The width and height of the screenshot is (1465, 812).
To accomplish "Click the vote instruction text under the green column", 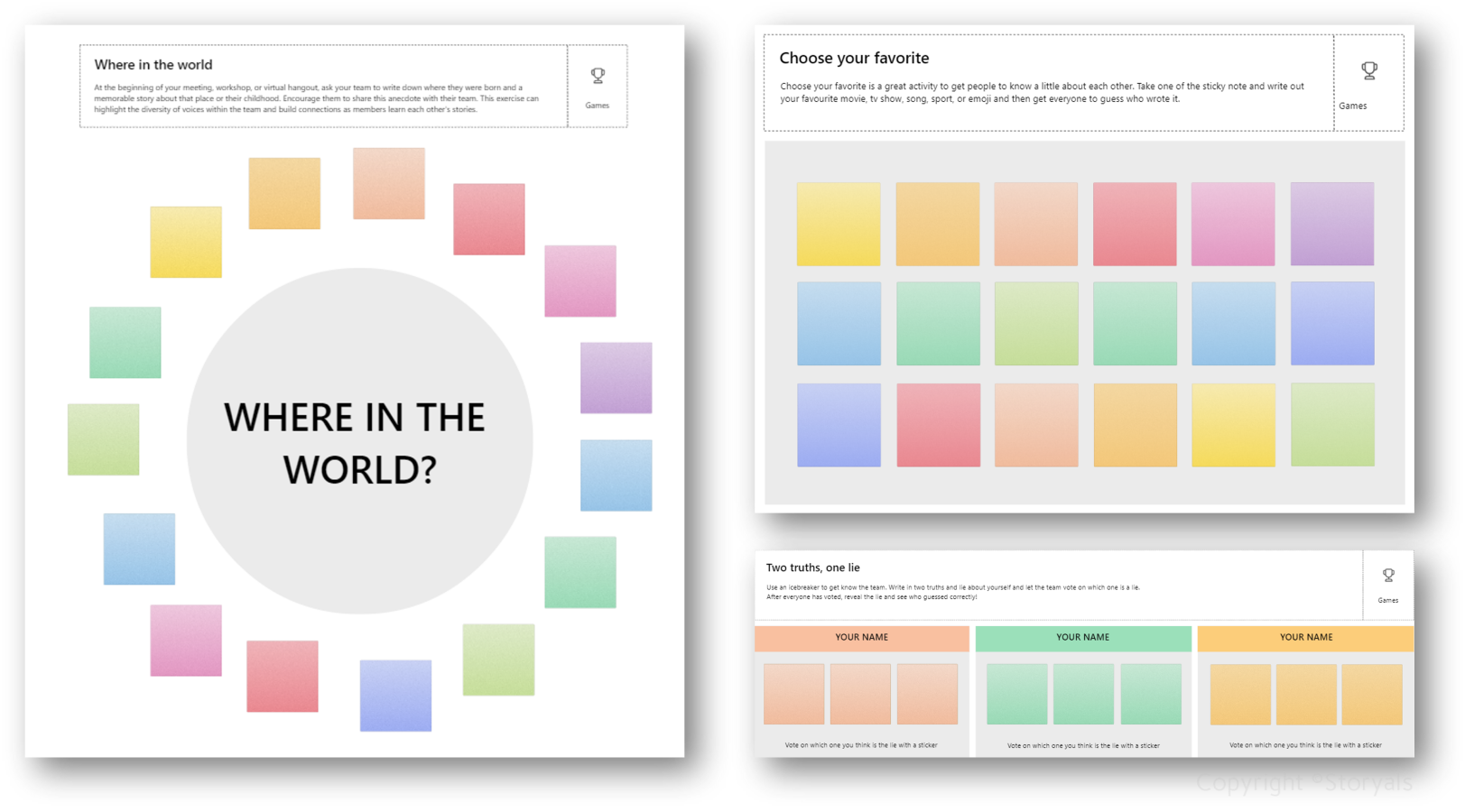I will [x=1083, y=745].
